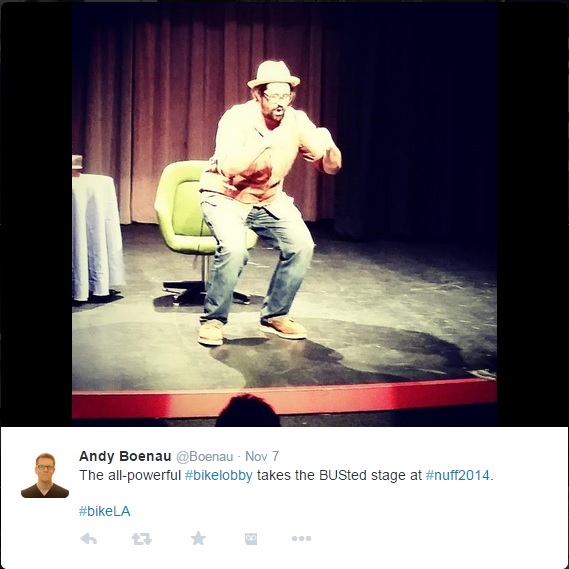Retweet this tweet using retweet icon
The height and width of the screenshot is (569, 569).
142,539
